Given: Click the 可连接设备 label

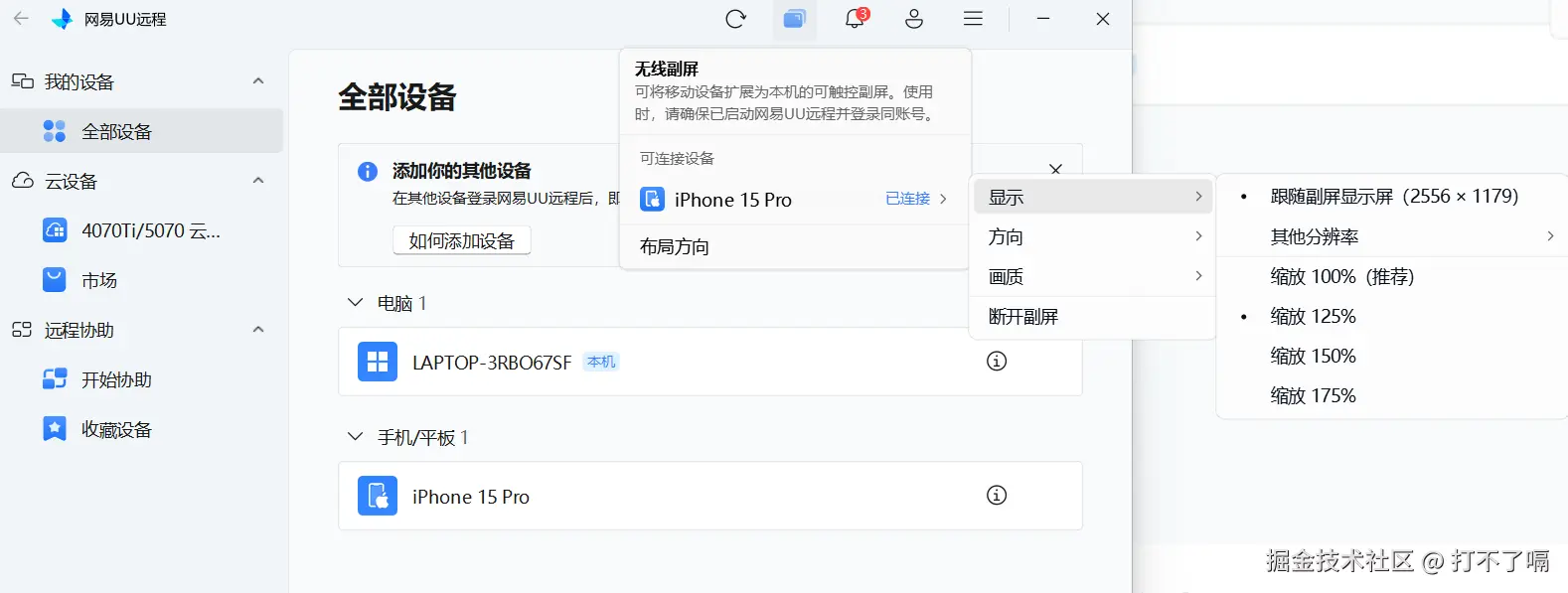Looking at the screenshot, I should [677, 158].
